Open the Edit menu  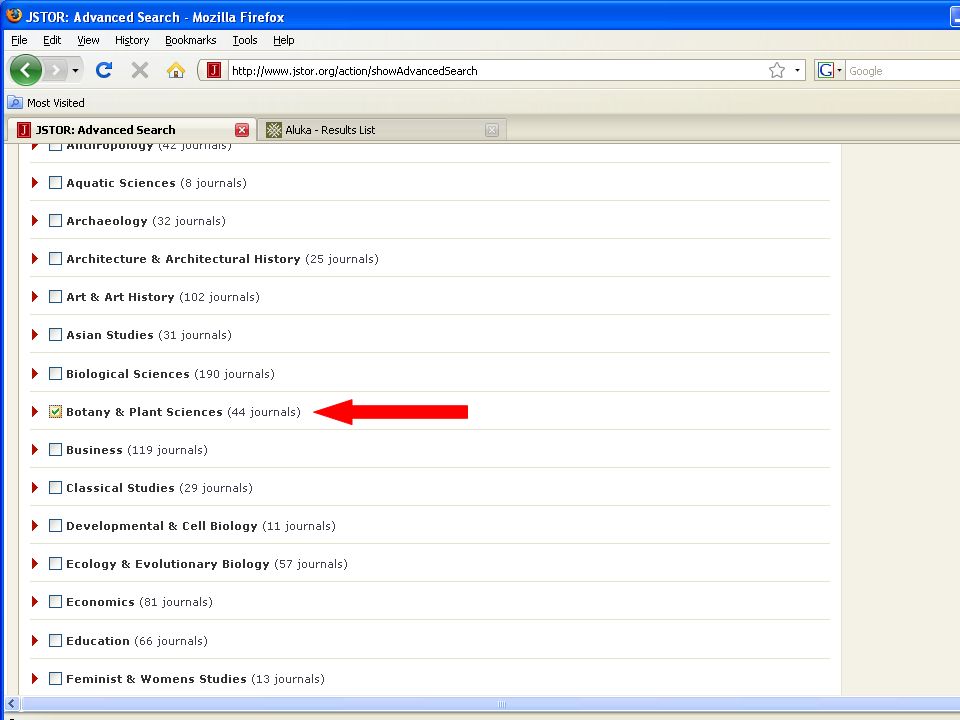click(52, 40)
